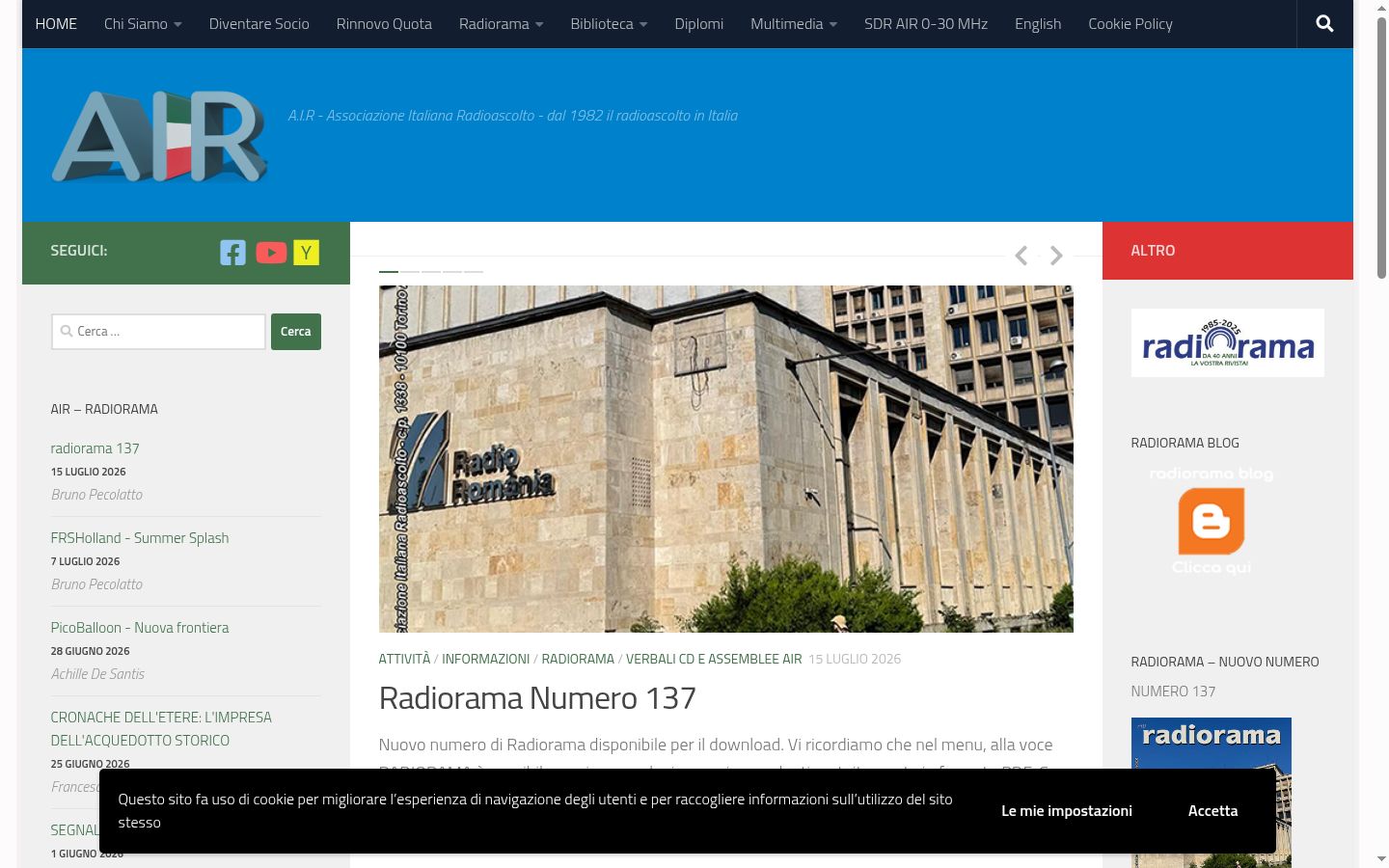Go to previous slide arrow
1389x868 pixels.
(x=1021, y=256)
